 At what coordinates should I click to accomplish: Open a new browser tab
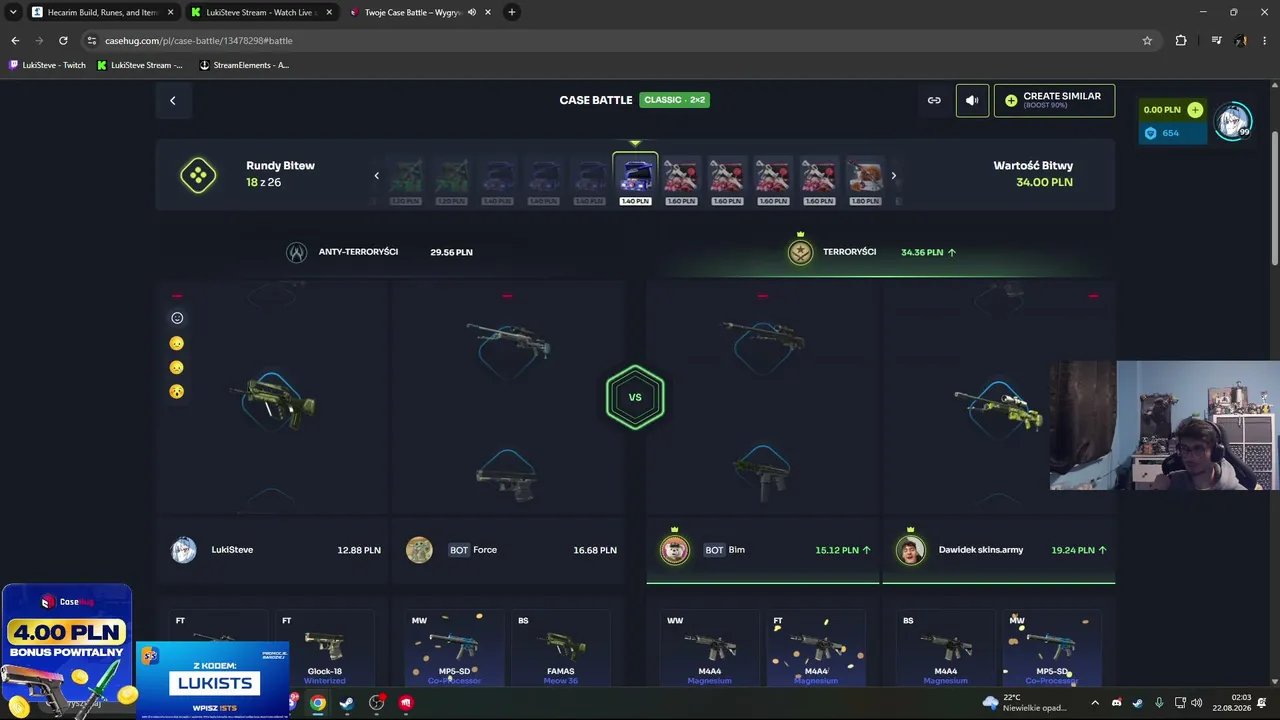point(512,12)
